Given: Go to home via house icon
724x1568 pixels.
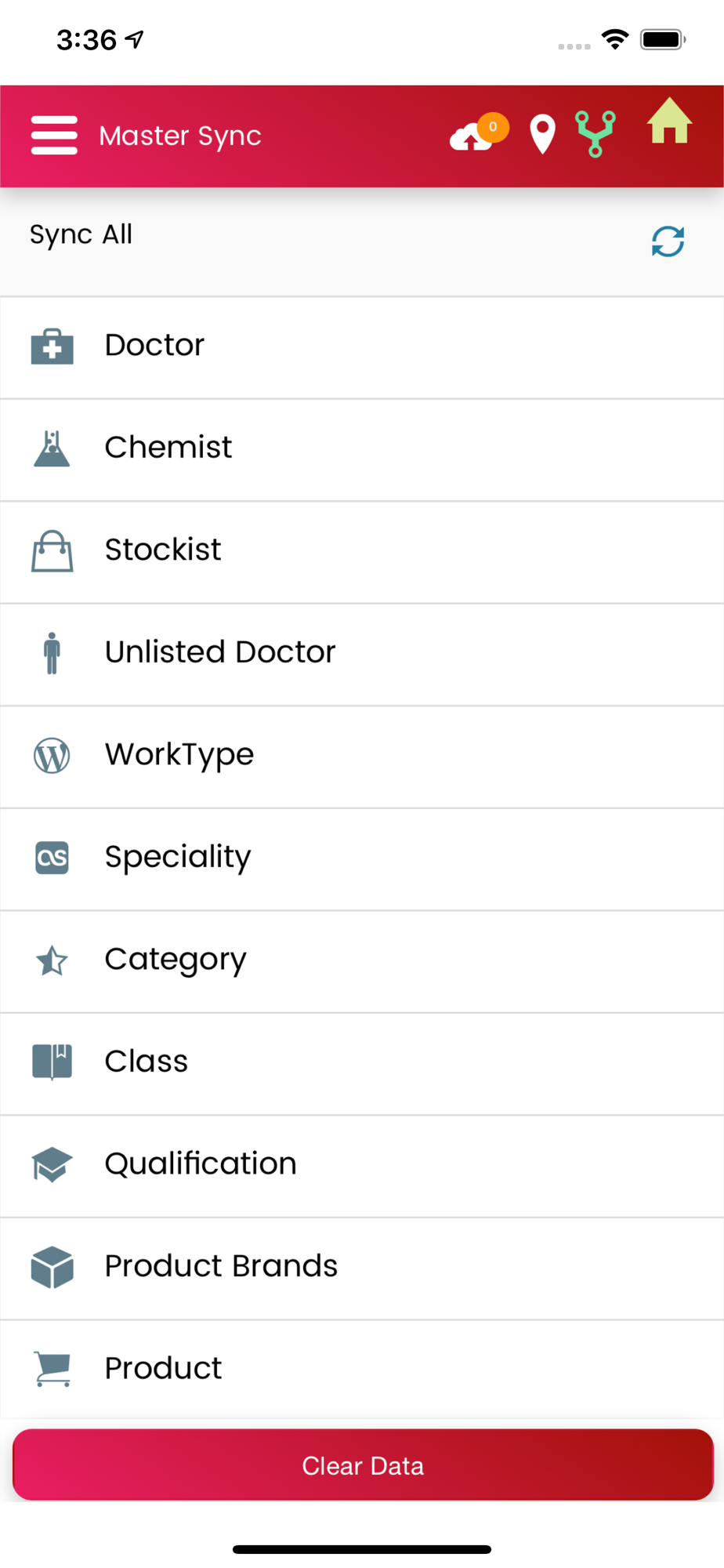Looking at the screenshot, I should [x=669, y=121].
